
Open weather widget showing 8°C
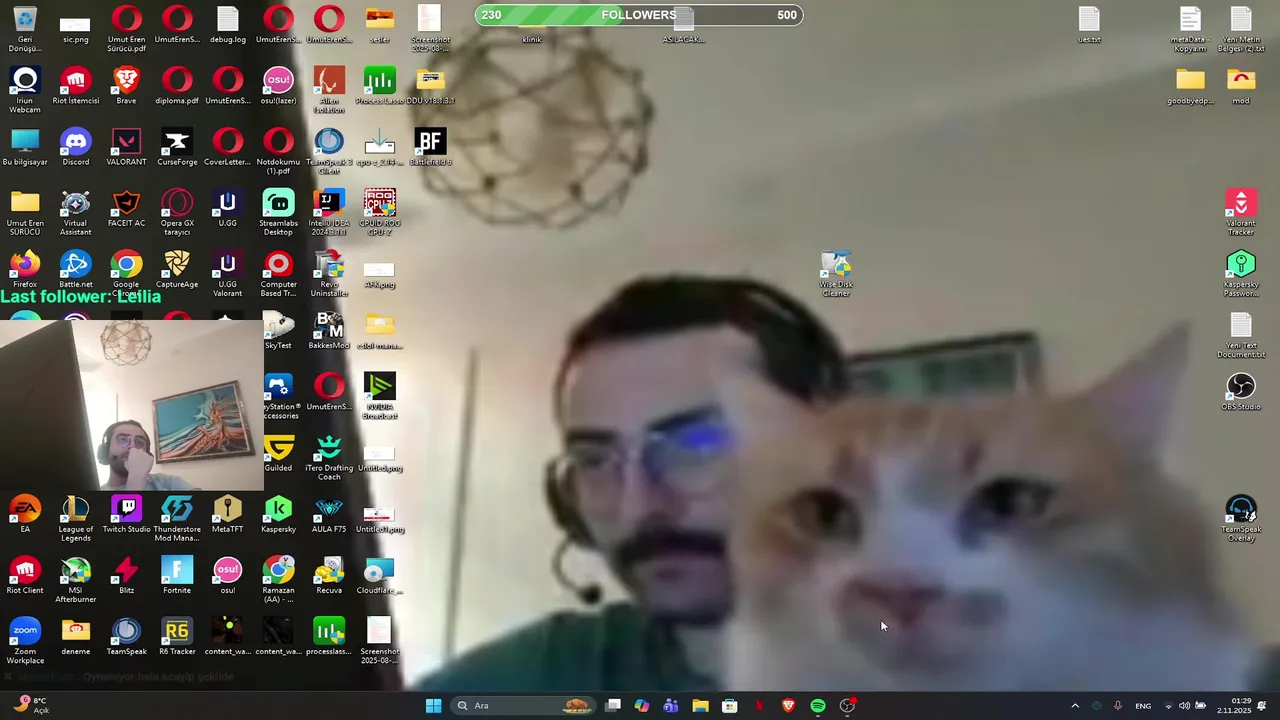[x=30, y=706]
